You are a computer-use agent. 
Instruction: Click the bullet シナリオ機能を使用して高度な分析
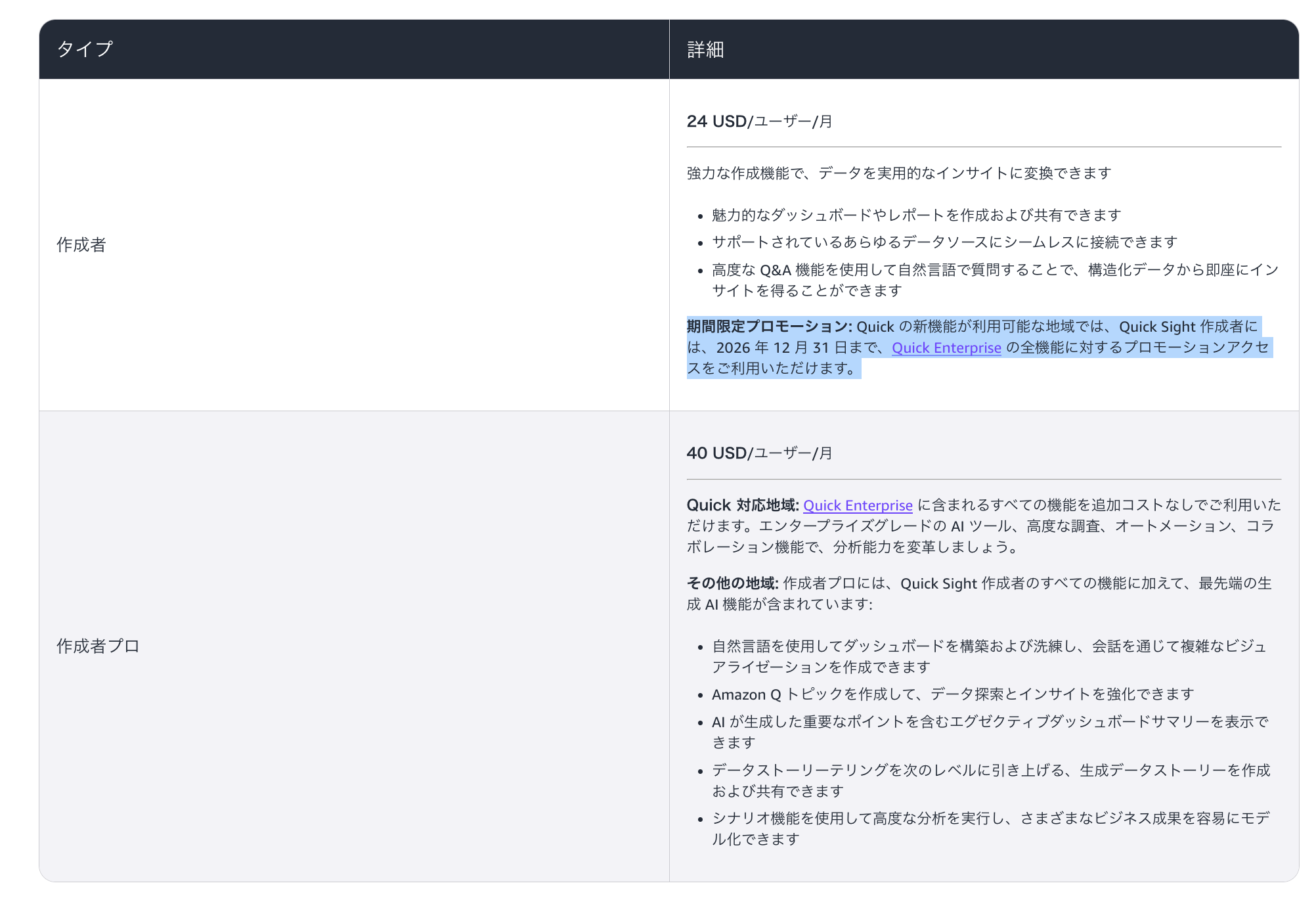click(992, 828)
